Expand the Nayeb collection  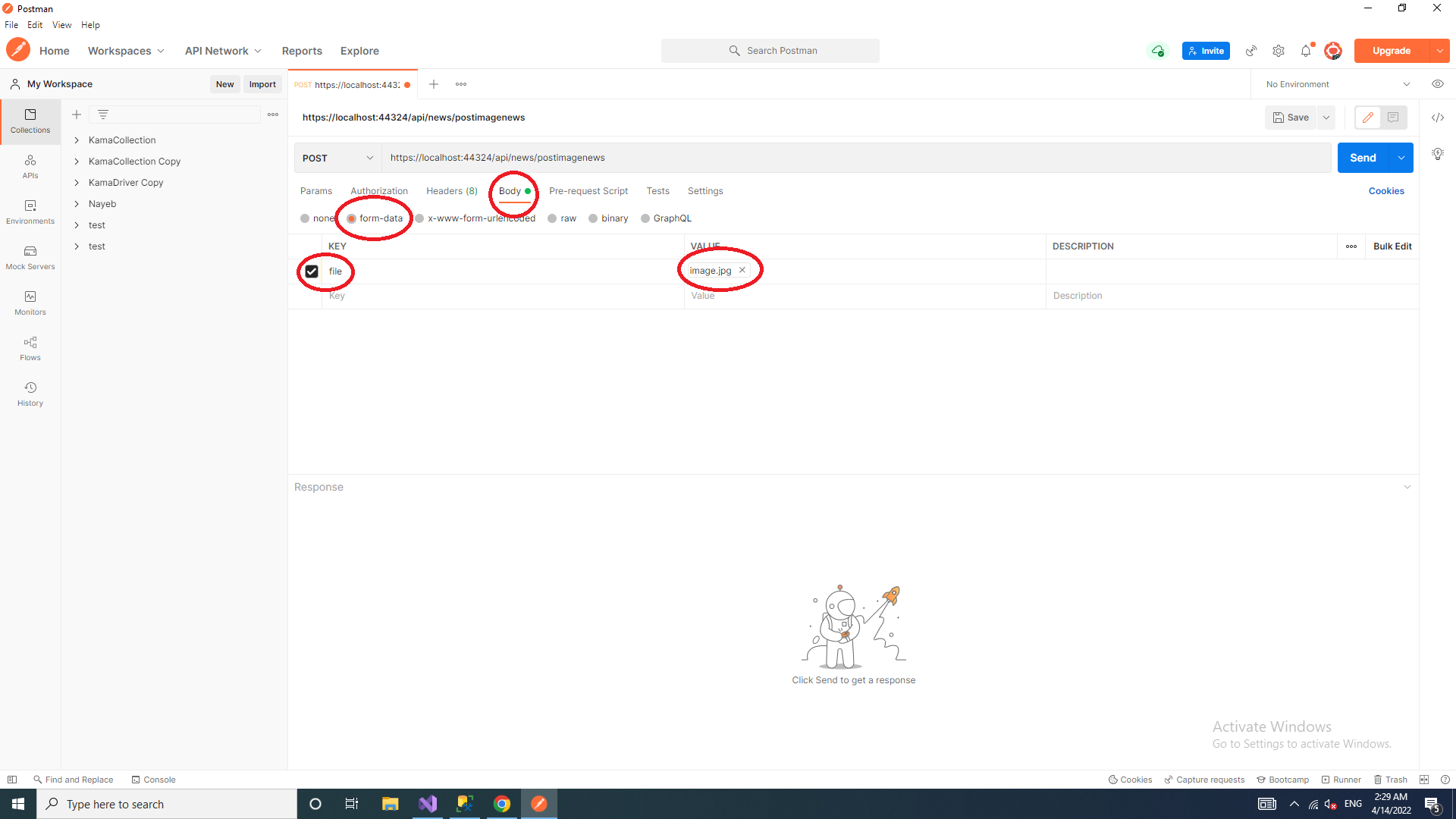77,204
